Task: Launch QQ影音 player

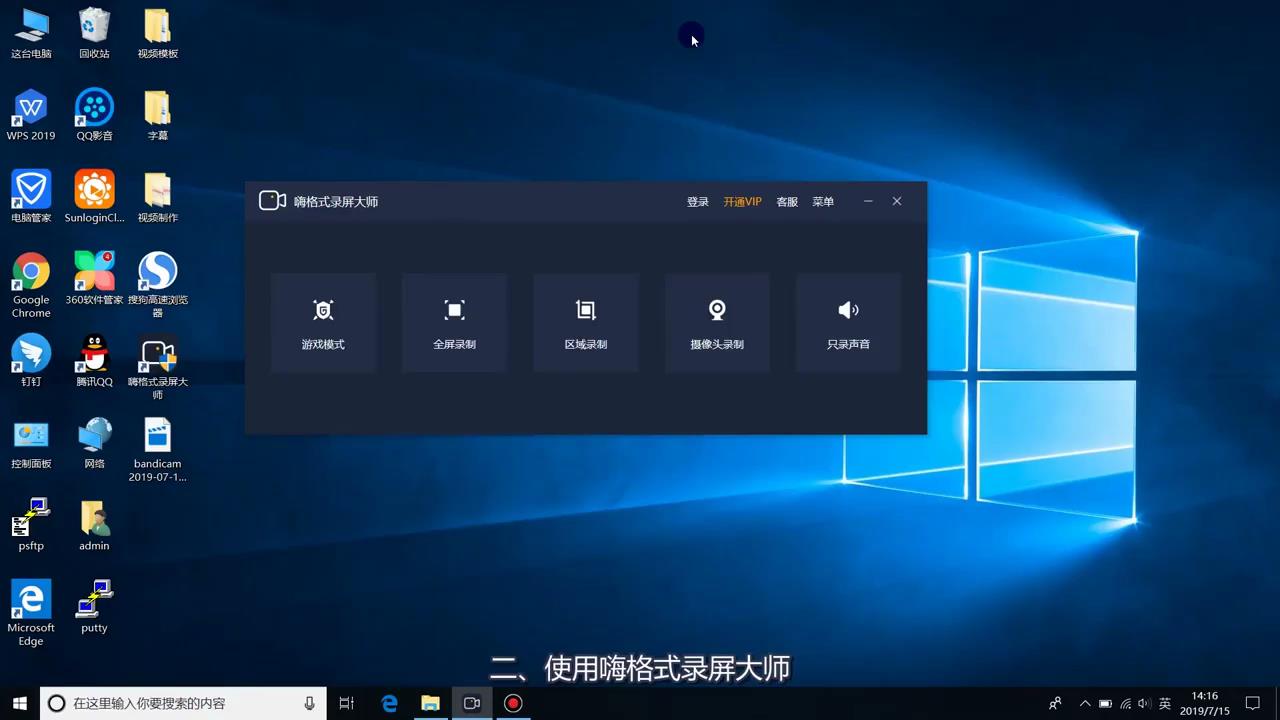Action: (94, 115)
